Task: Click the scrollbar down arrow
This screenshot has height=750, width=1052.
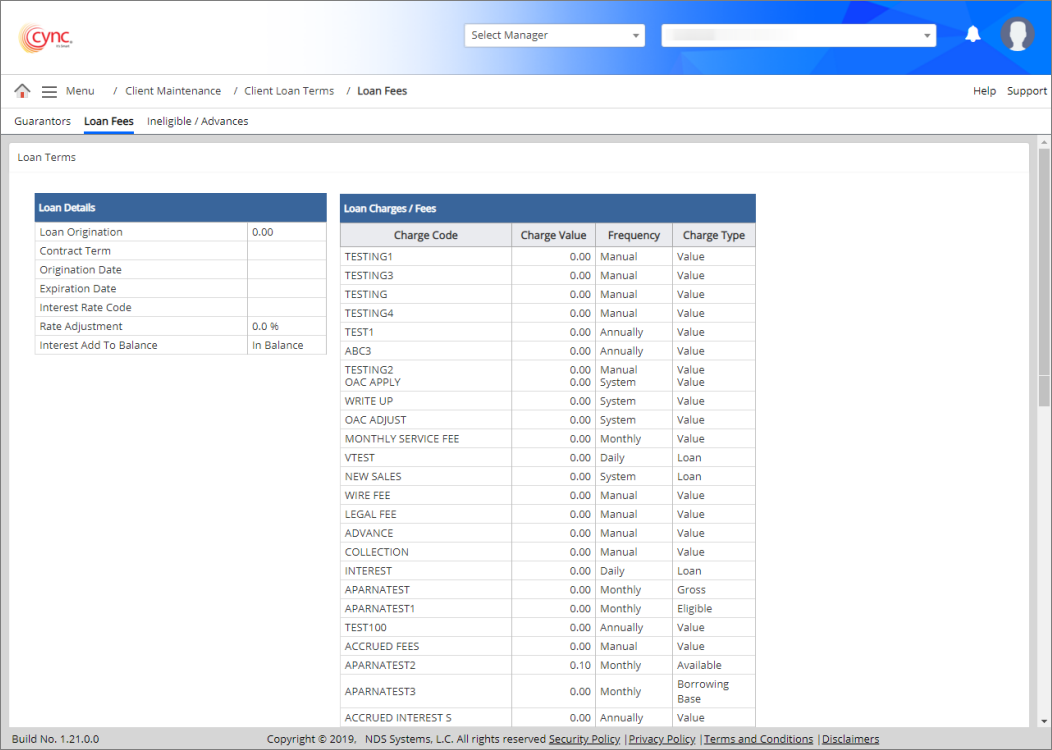Action: point(1044,720)
